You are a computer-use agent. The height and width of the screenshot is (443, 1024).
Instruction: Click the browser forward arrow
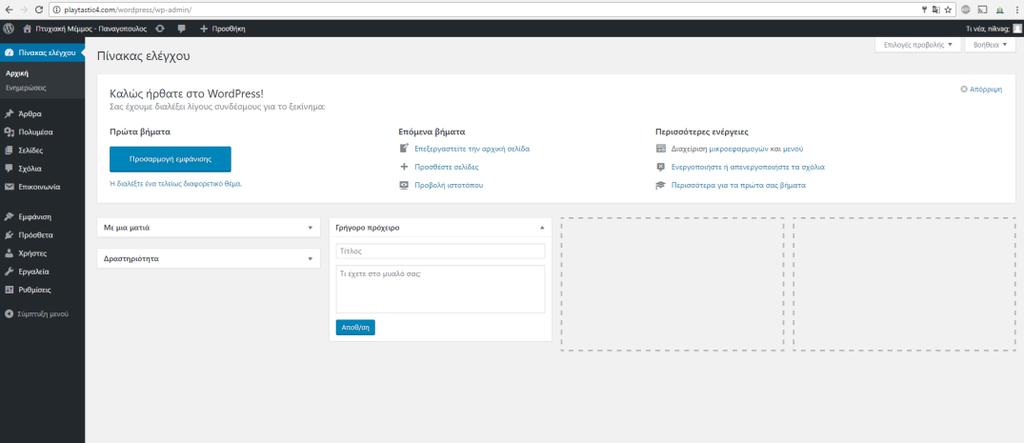click(x=24, y=10)
